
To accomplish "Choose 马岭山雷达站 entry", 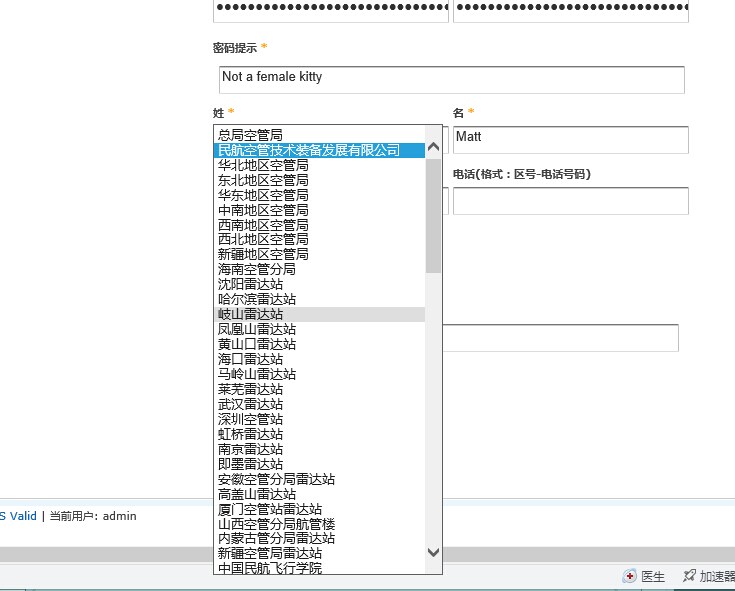I will [319, 374].
